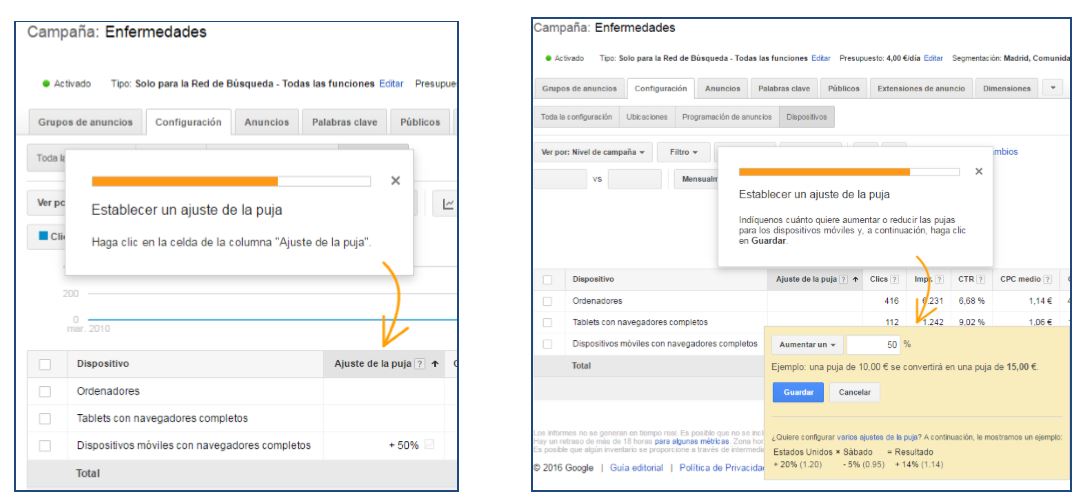Image resolution: width=1080 pixels, height=498 pixels.
Task: Click the chart icon in the left screenshot
Action: [448, 204]
